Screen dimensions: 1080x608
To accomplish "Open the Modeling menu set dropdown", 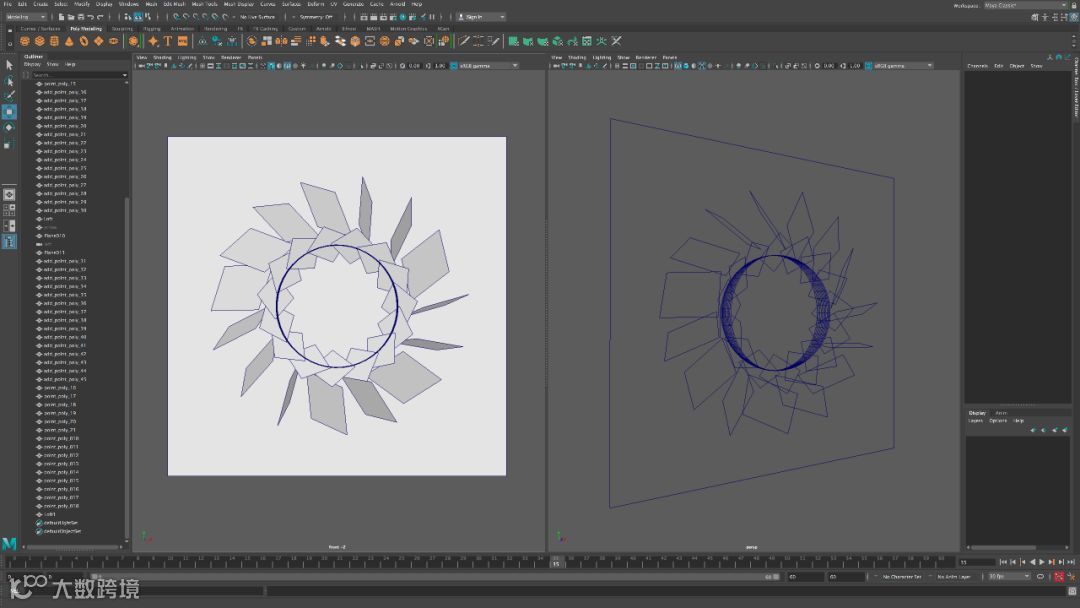I will click(27, 17).
